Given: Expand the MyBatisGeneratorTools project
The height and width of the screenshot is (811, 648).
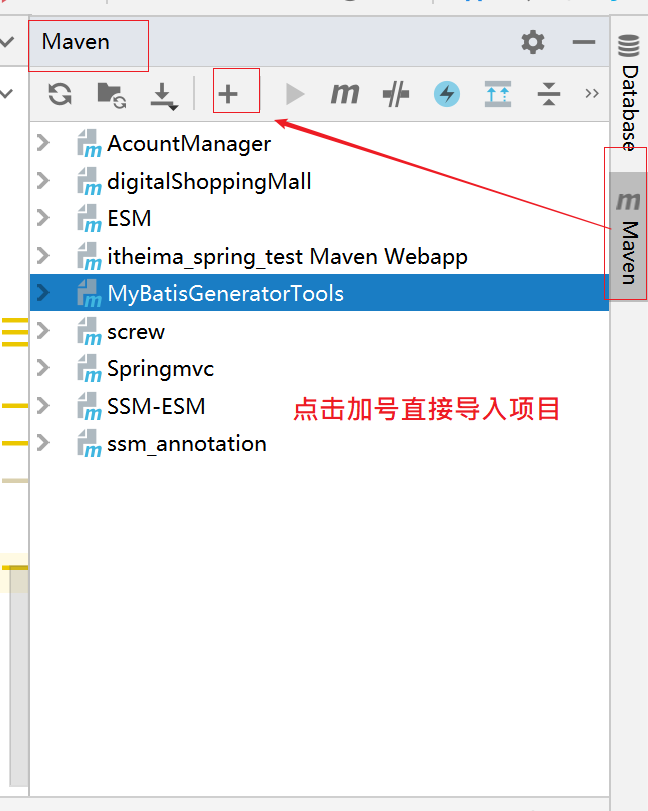Looking at the screenshot, I should [x=43, y=293].
